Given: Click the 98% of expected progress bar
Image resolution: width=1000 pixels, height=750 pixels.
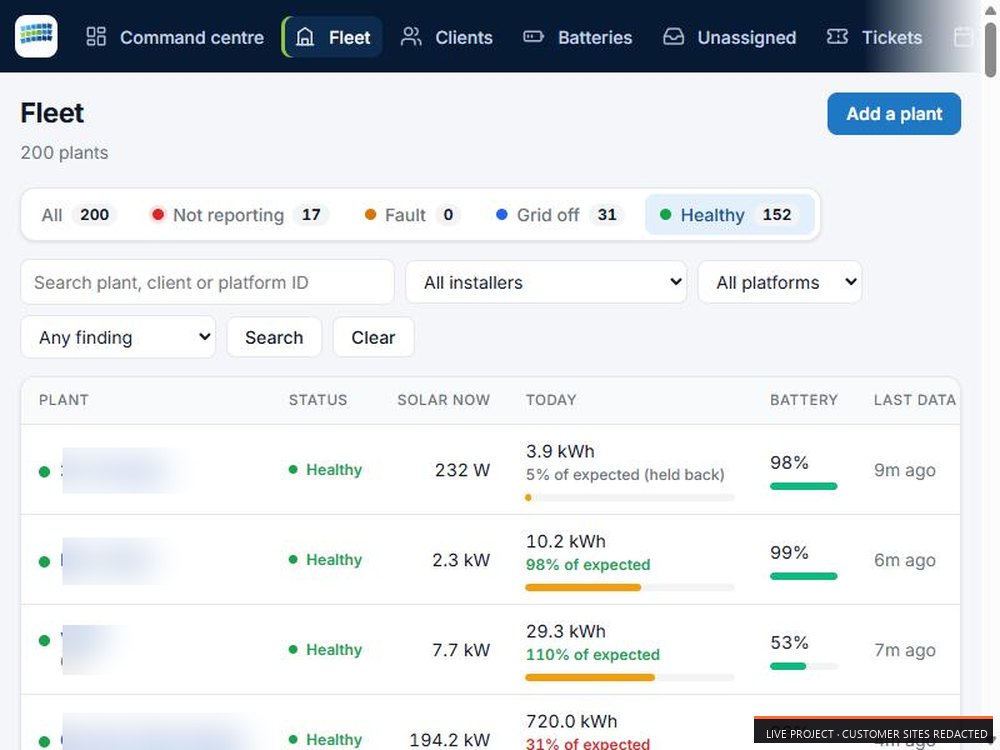Looking at the screenshot, I should 630,587.
